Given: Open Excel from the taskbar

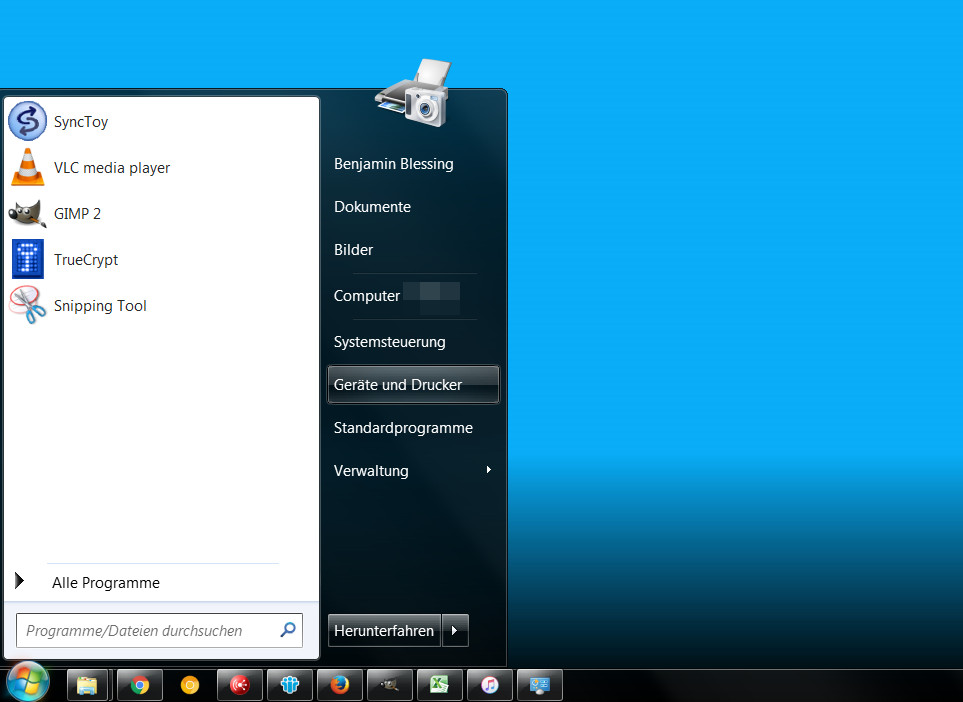Looking at the screenshot, I should (440, 684).
